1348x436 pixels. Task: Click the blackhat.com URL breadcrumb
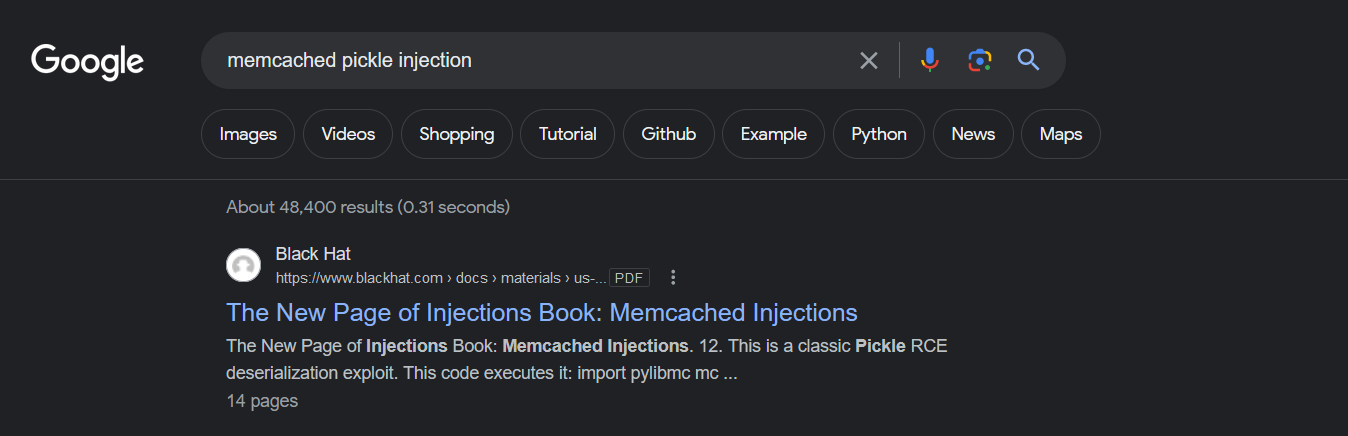[441, 277]
